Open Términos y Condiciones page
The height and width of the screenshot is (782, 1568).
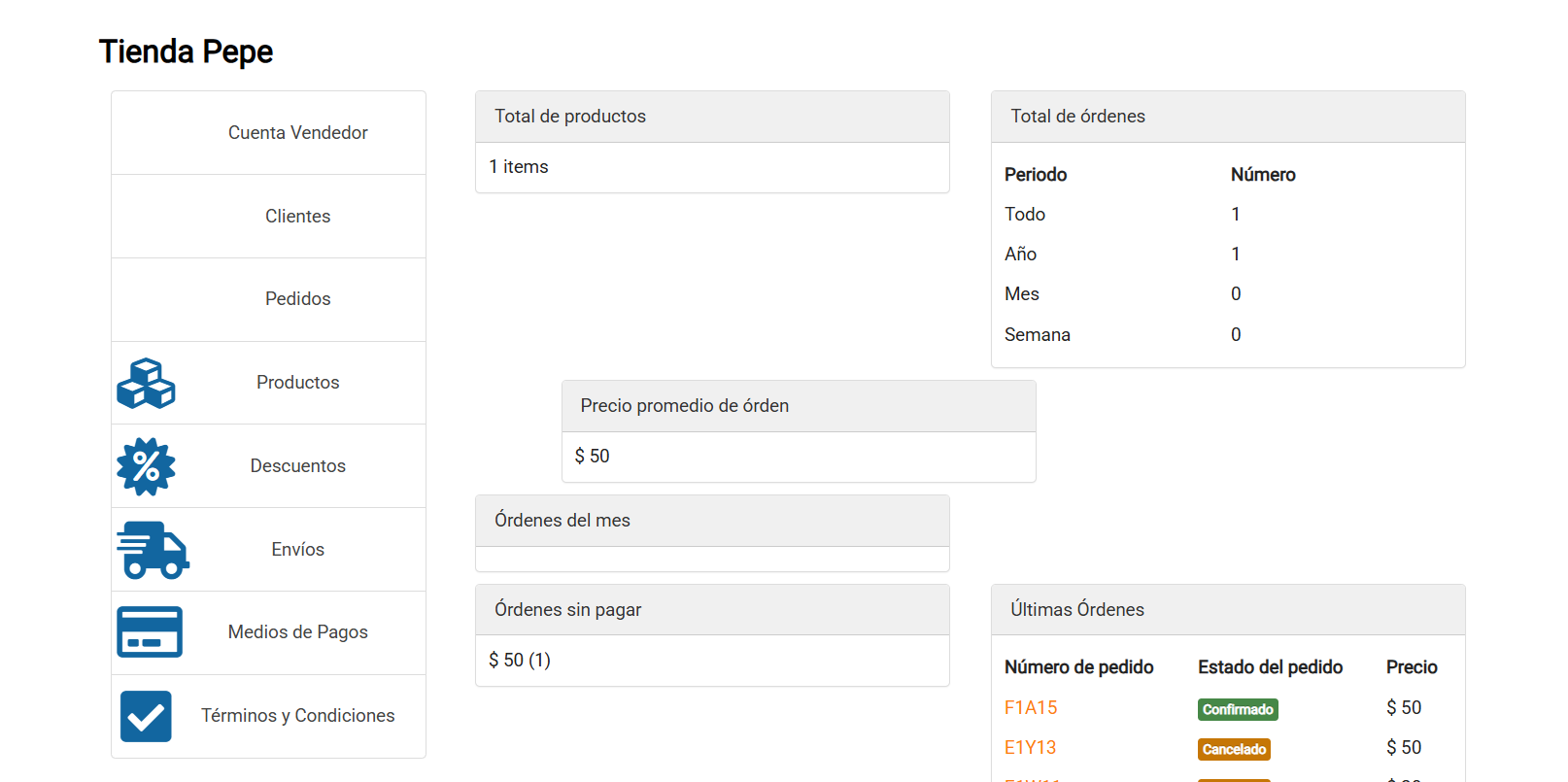[x=297, y=716]
